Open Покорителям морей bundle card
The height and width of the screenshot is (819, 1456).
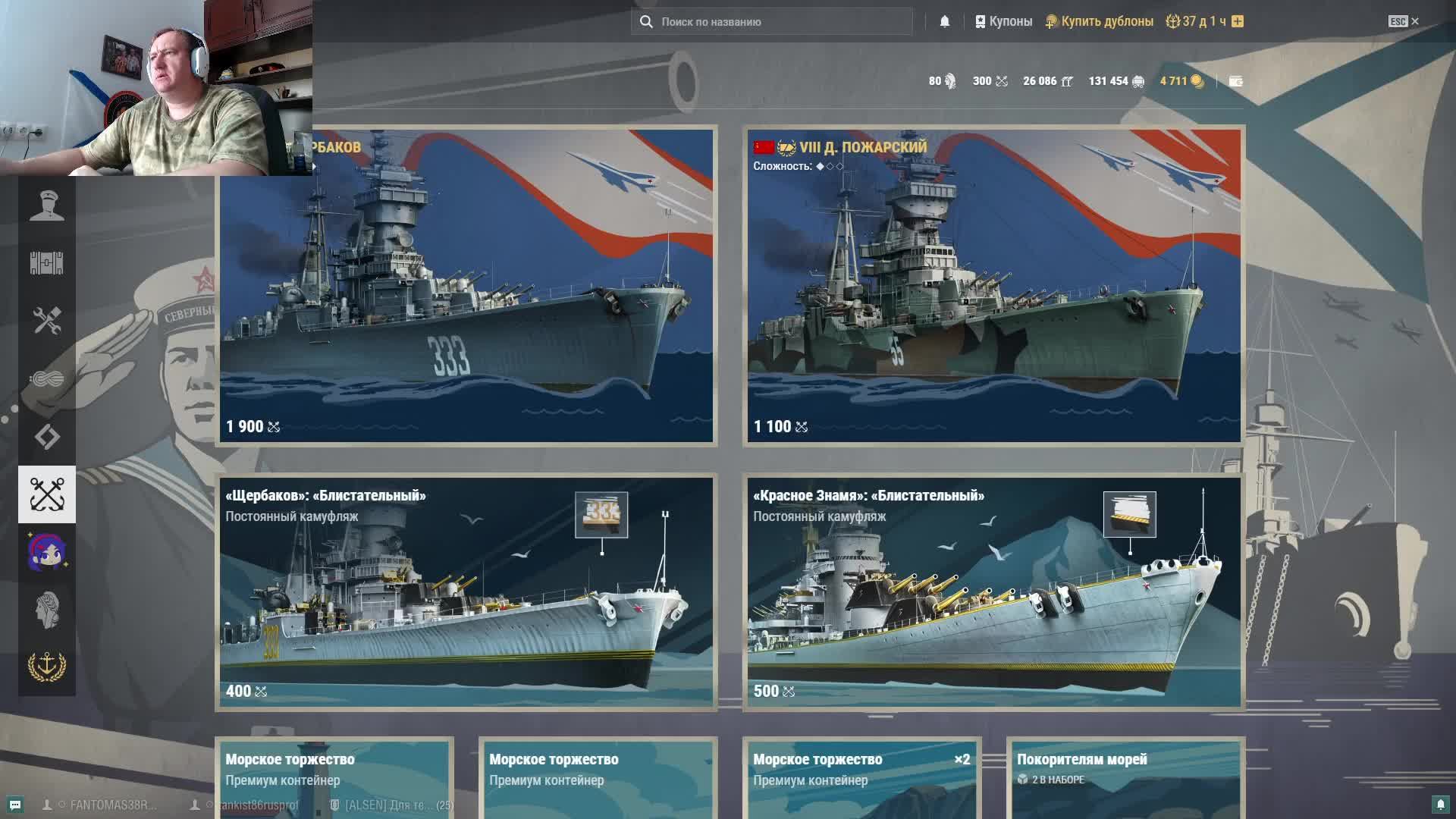pos(1125,779)
